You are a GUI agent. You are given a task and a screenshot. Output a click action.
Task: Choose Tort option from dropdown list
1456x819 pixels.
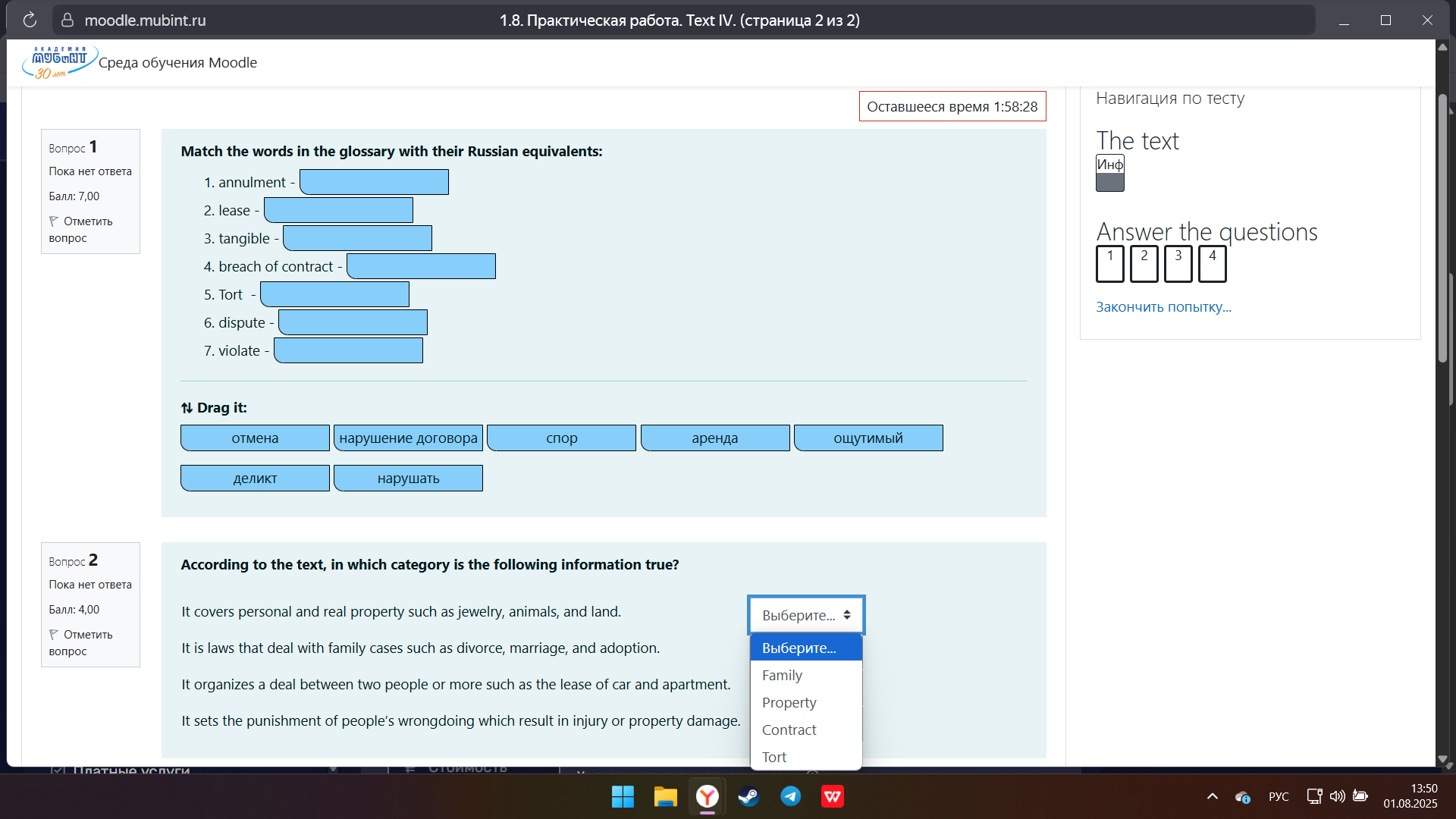pos(774,757)
